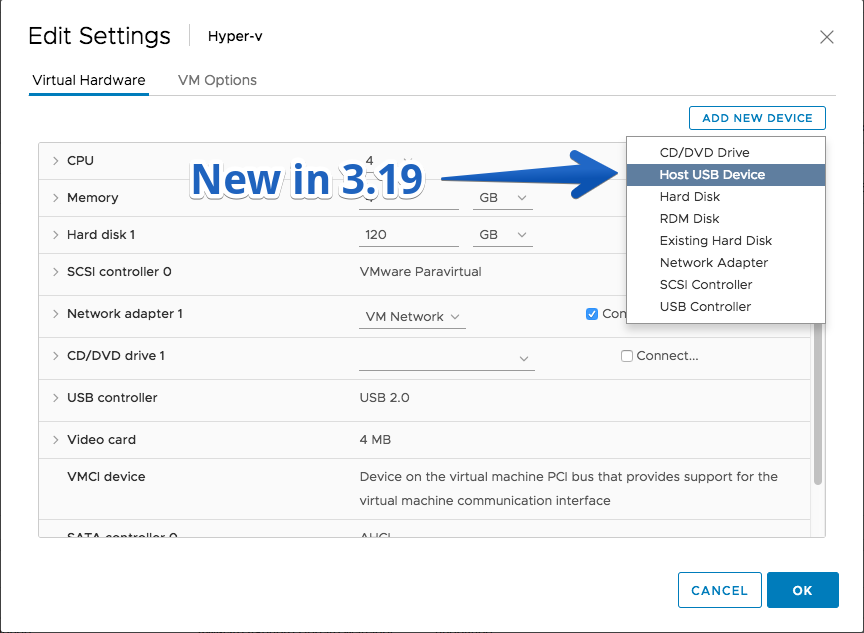Open Hard disk size unit GB dropdown
Screen dimensions: 864x633
[503, 235]
